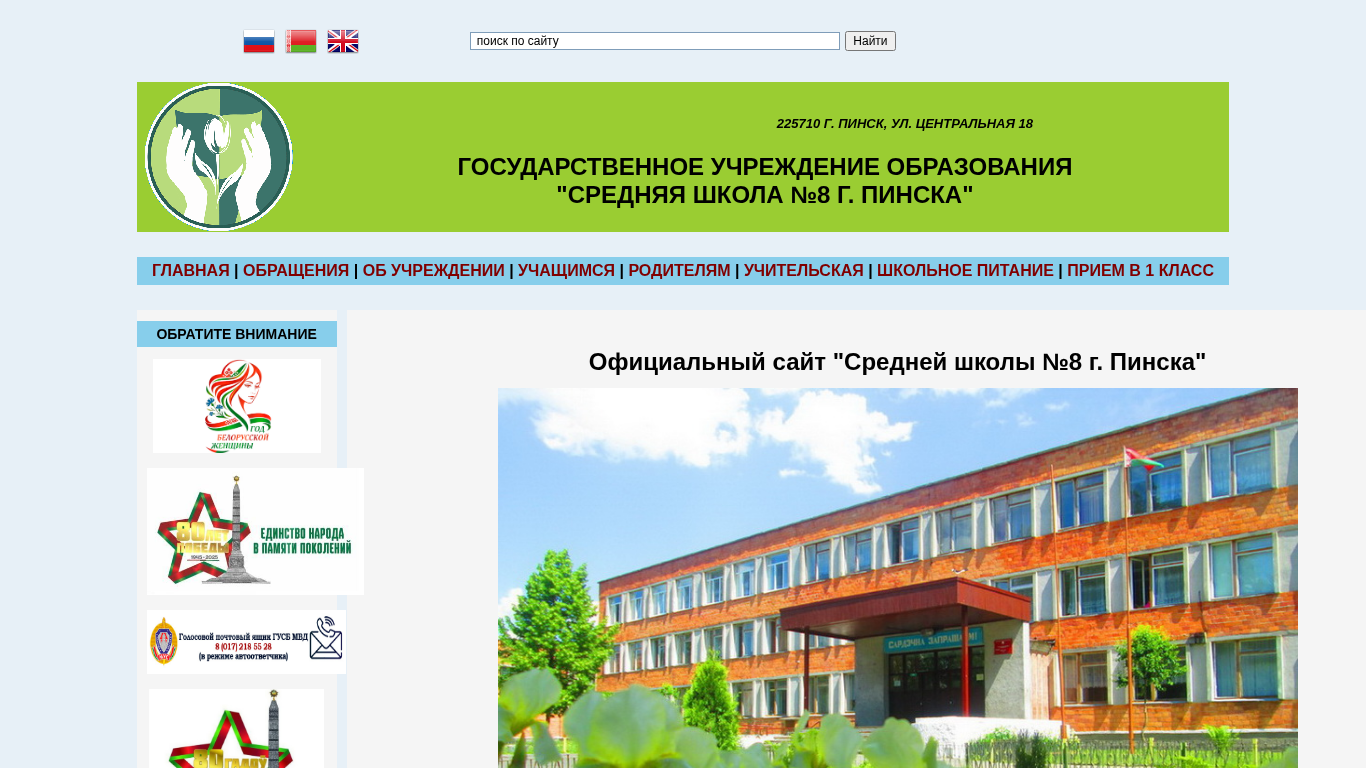Viewport: 1366px width, 768px height.
Task: Click the Найти search button
Action: click(x=870, y=41)
